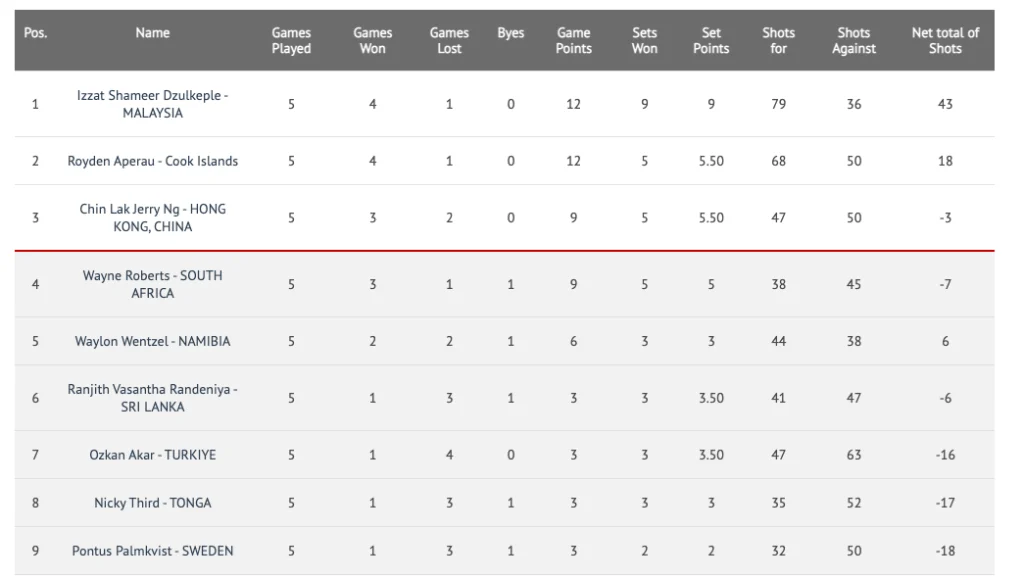
Task: Click the Pos. column header
Action: pos(36,33)
